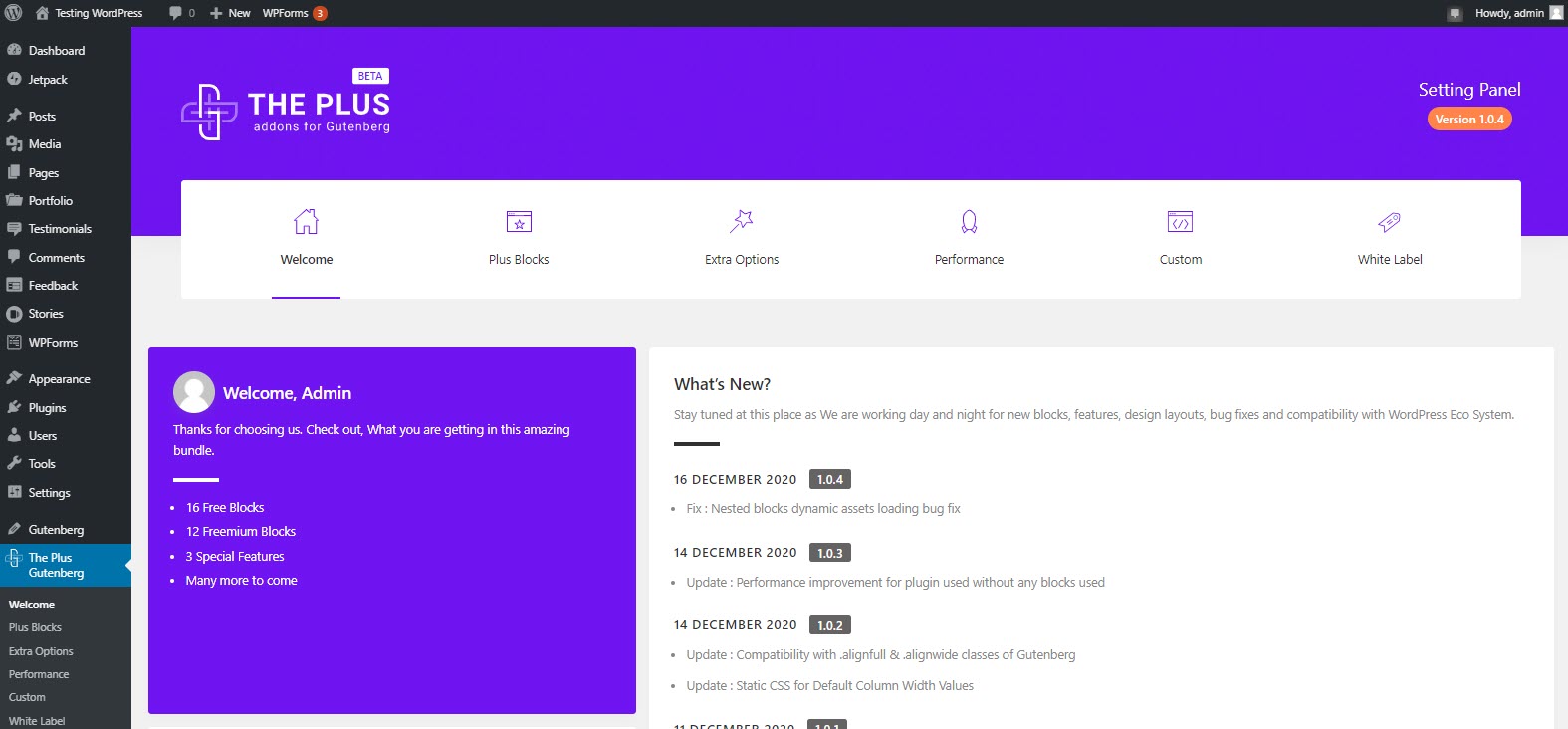Open Performance submenu link in sidebar
The height and width of the screenshot is (729, 1568).
click(39, 674)
